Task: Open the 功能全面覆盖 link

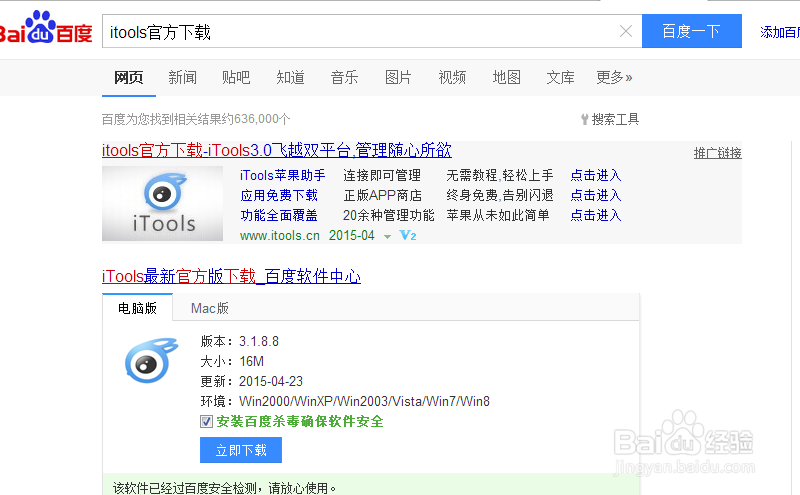Action: [279, 215]
